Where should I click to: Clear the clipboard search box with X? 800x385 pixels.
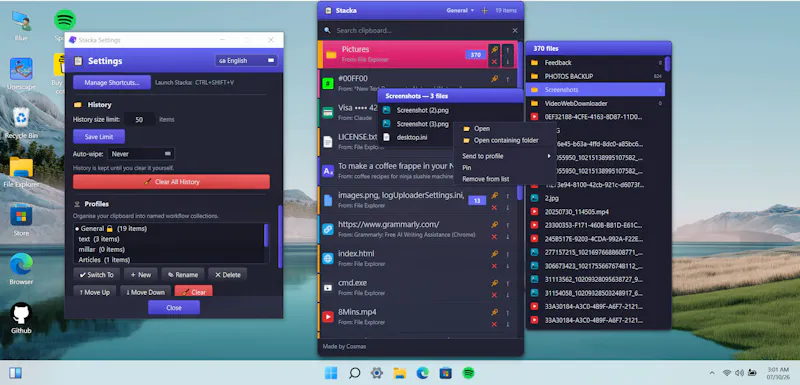coord(515,31)
